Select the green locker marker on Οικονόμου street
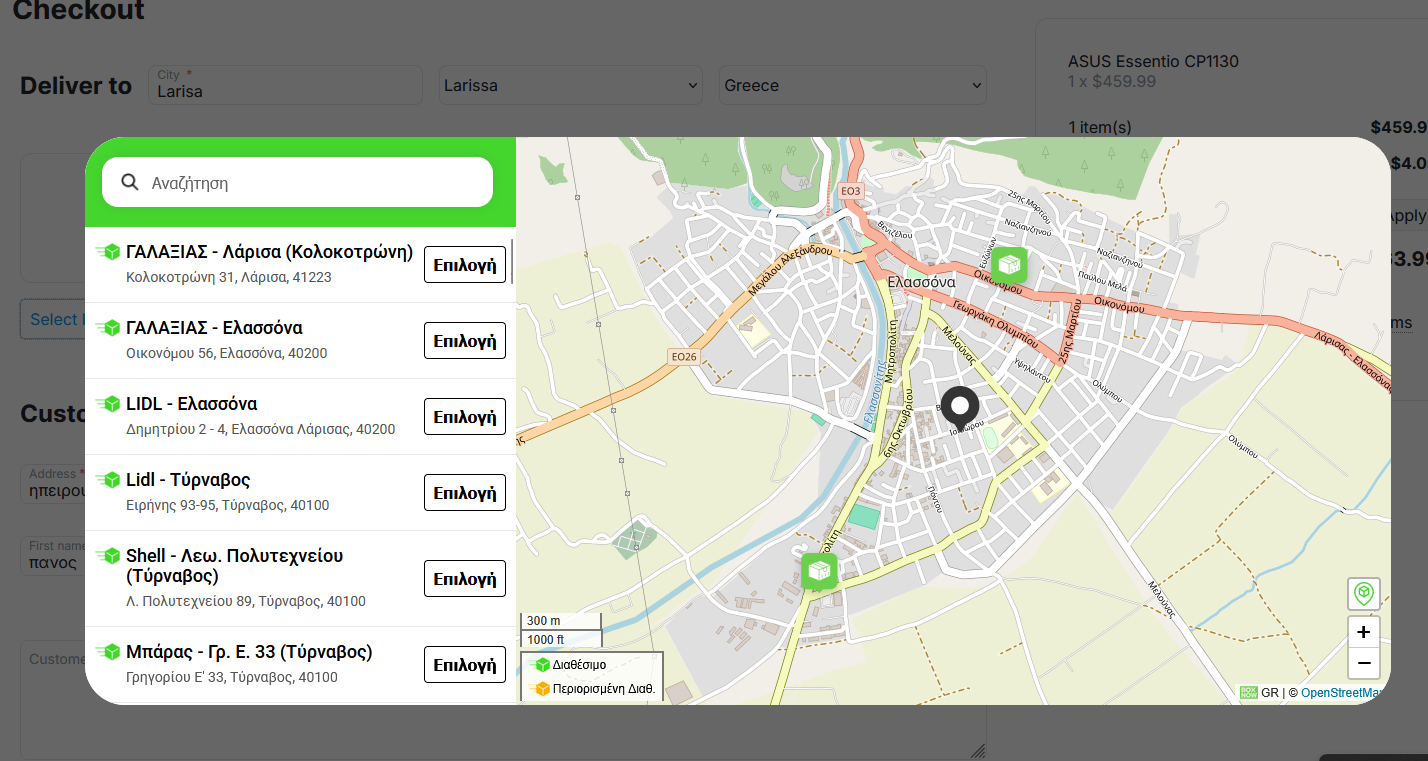The height and width of the screenshot is (761, 1428). coord(1009,264)
